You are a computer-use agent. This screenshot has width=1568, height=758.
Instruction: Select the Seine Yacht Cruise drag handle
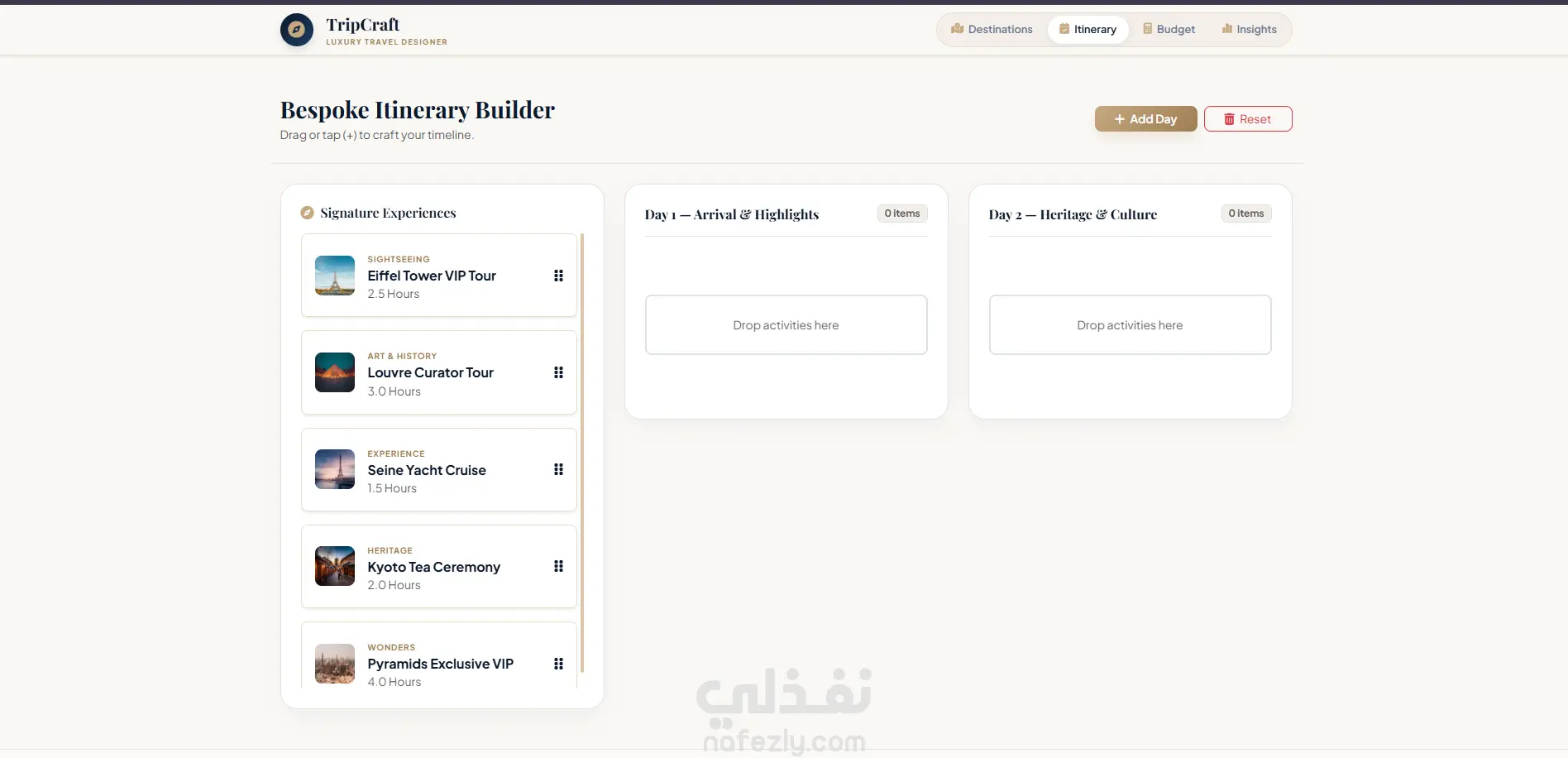(x=558, y=469)
